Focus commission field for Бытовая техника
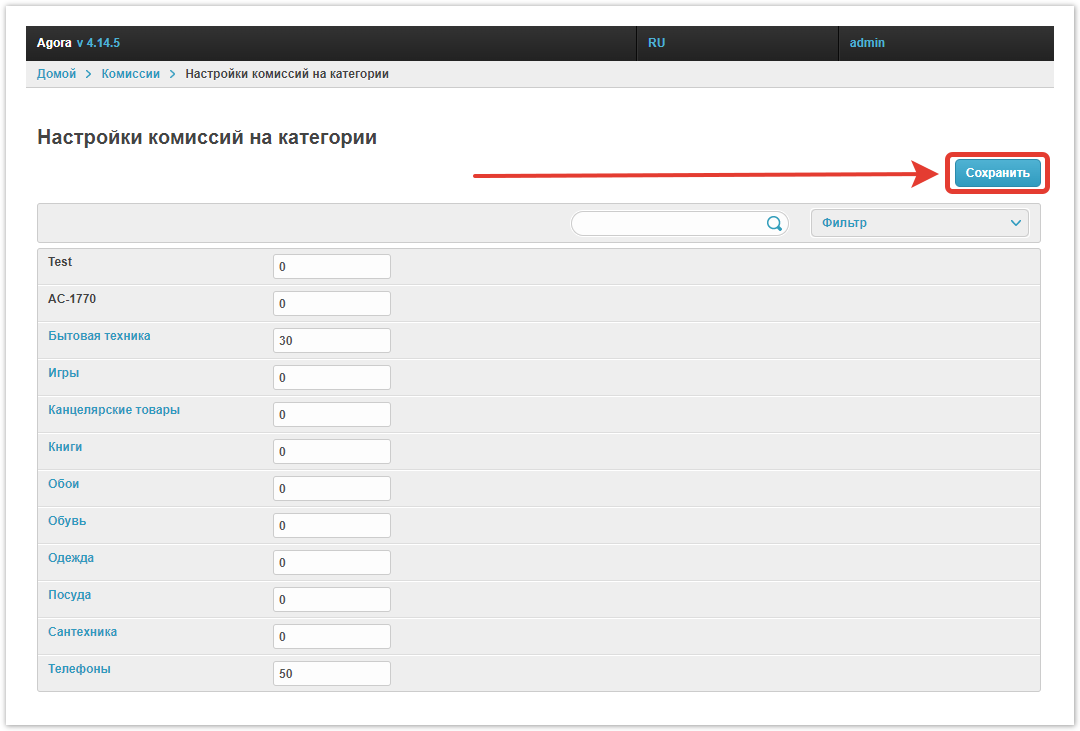 (331, 341)
